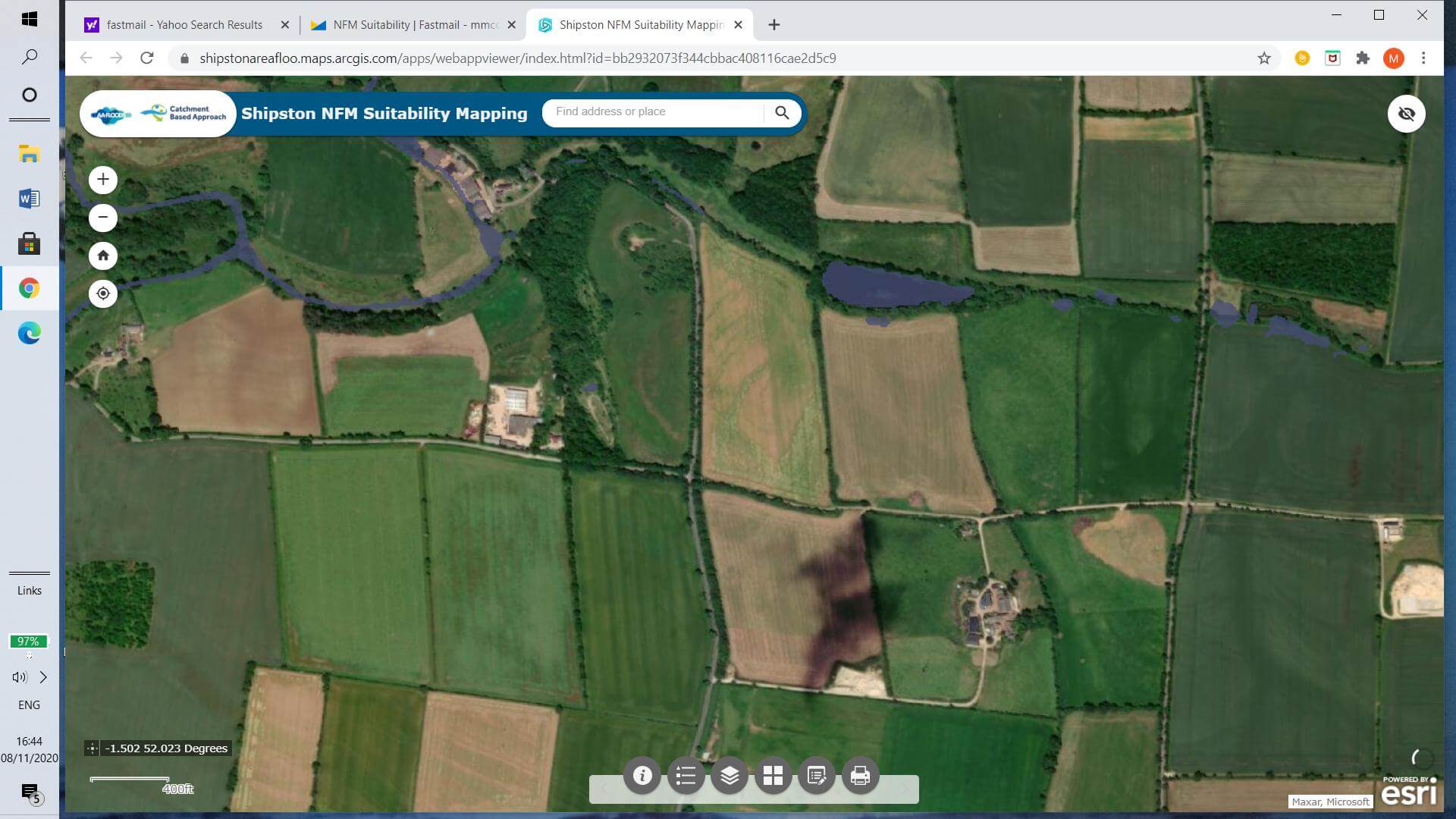Zoom out on the map
This screenshot has height=819, width=1456.
pyautogui.click(x=103, y=218)
